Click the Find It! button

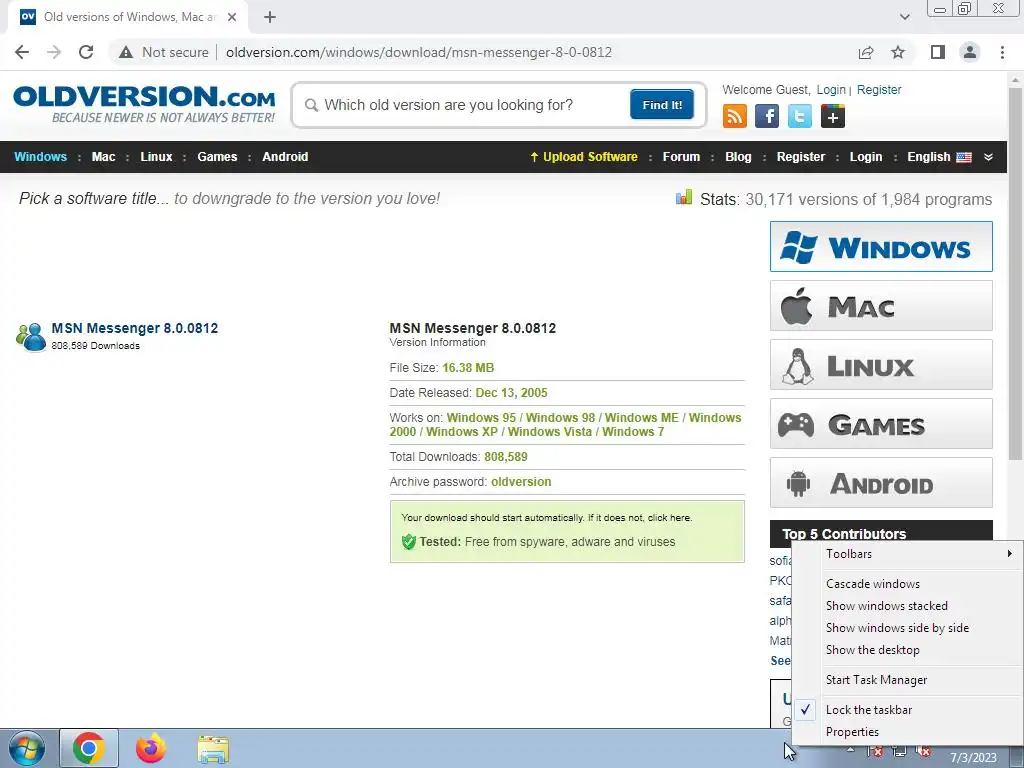click(x=662, y=105)
